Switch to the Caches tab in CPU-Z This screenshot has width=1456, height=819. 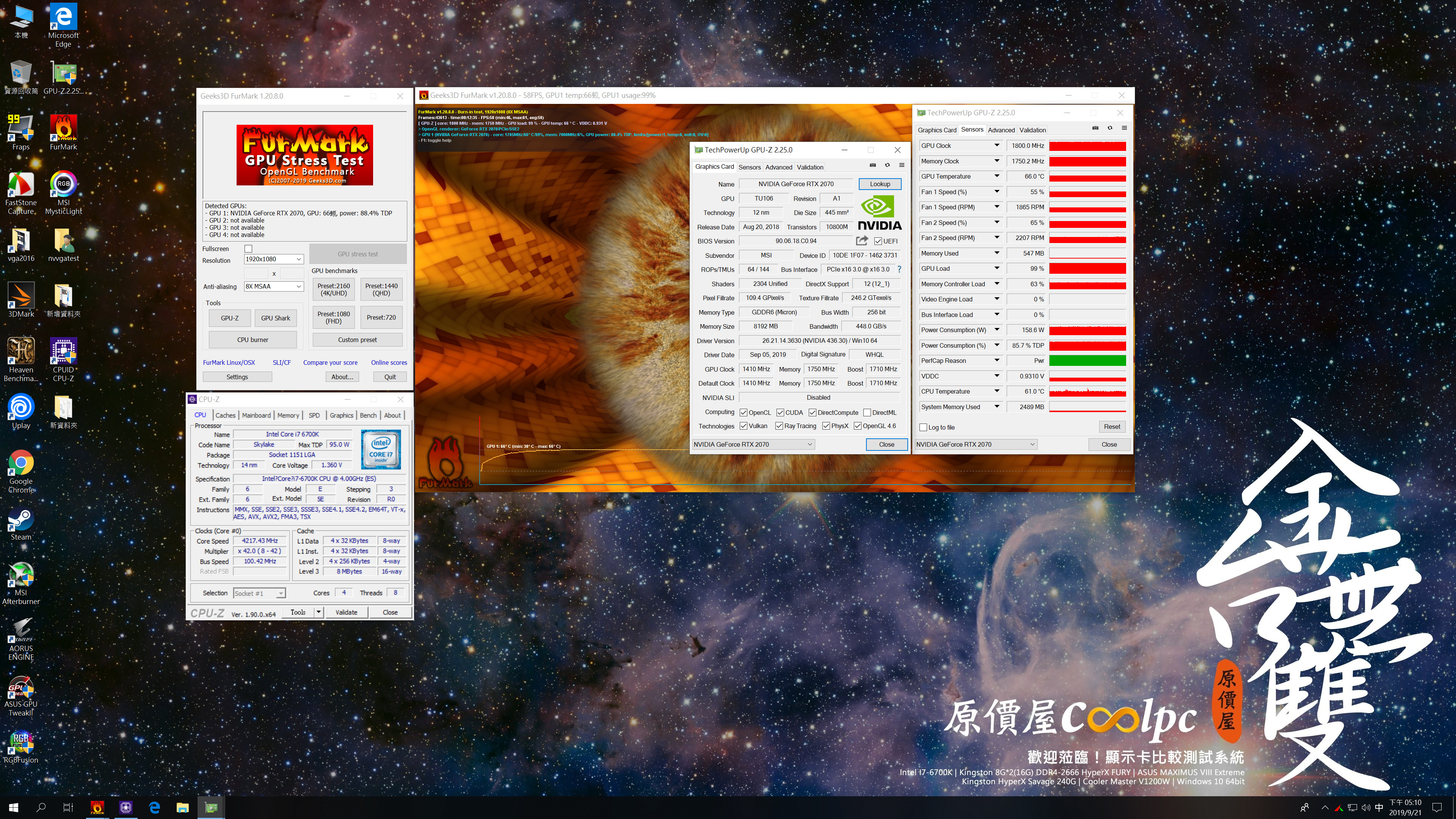point(225,415)
